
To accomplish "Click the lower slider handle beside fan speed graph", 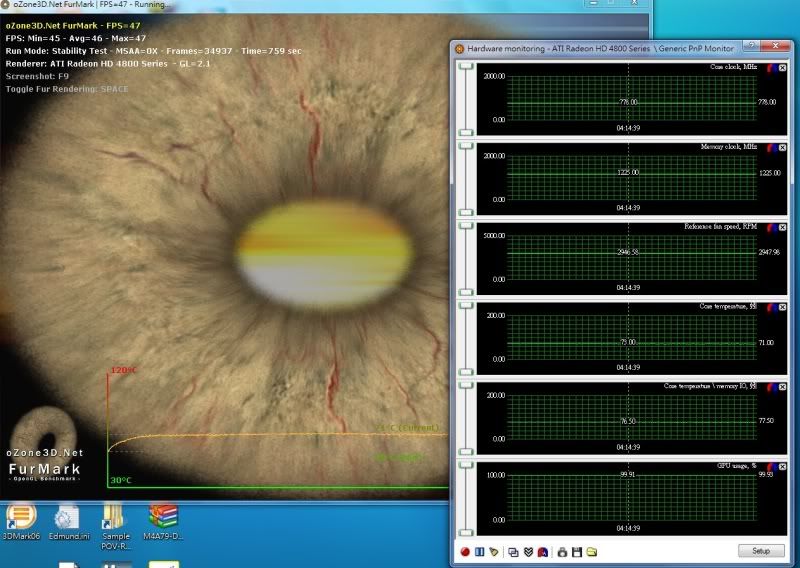I will click(466, 292).
